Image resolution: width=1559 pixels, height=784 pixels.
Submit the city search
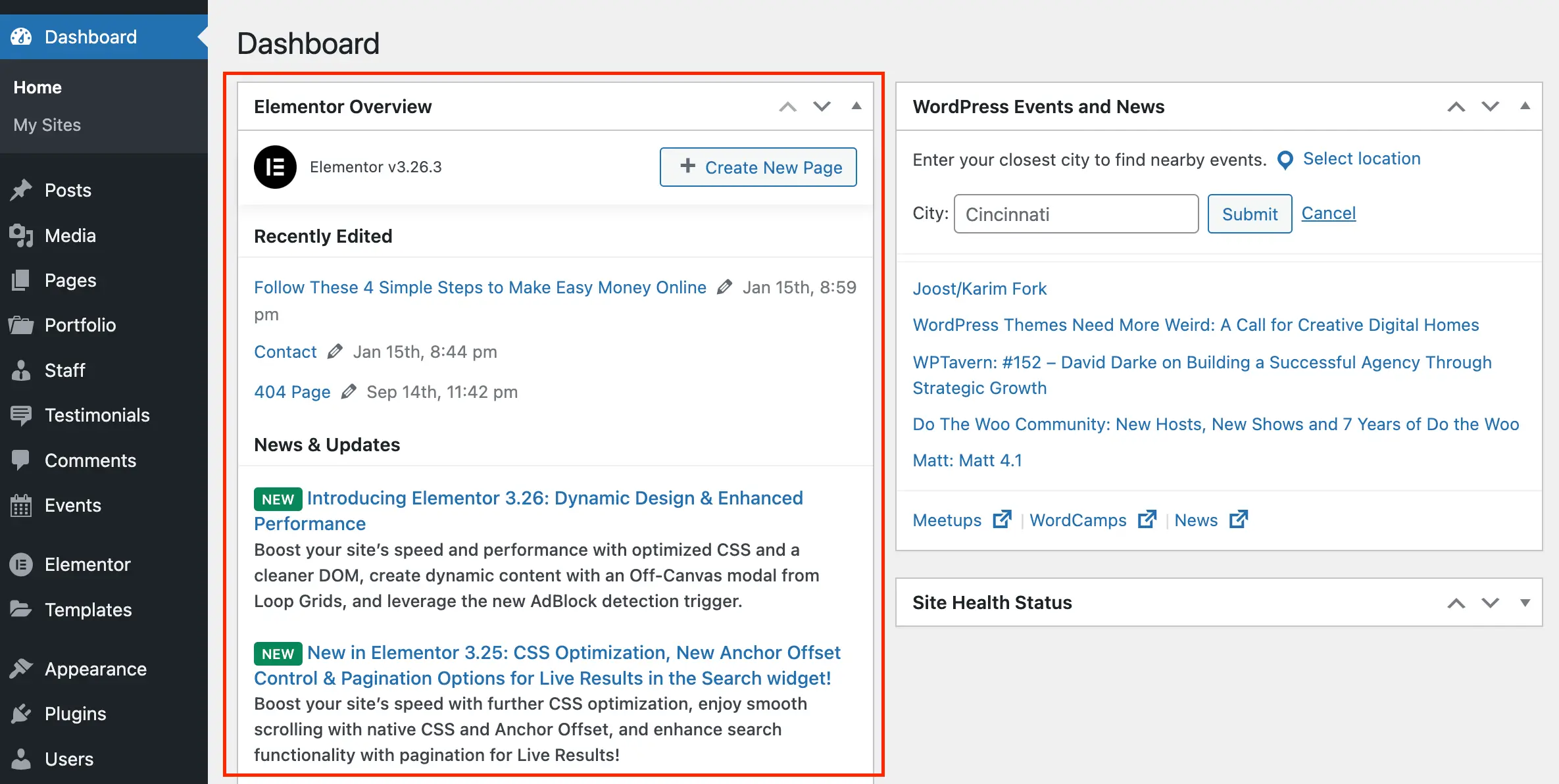tap(1249, 214)
